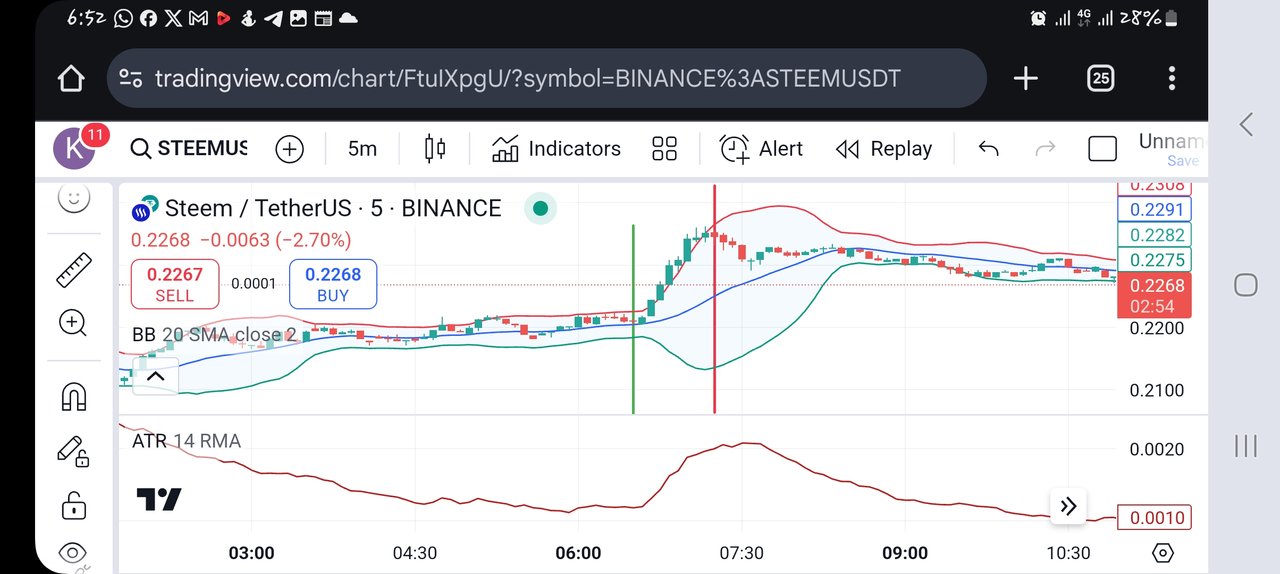Undo last chart action
Image resolution: width=1280 pixels, height=574 pixels.
(988, 149)
